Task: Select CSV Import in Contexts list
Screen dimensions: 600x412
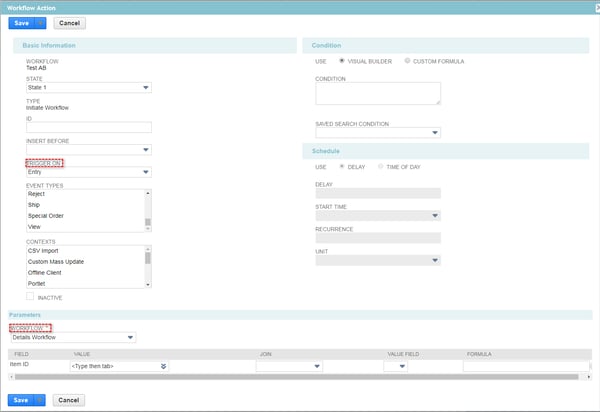Action: click(x=43, y=251)
